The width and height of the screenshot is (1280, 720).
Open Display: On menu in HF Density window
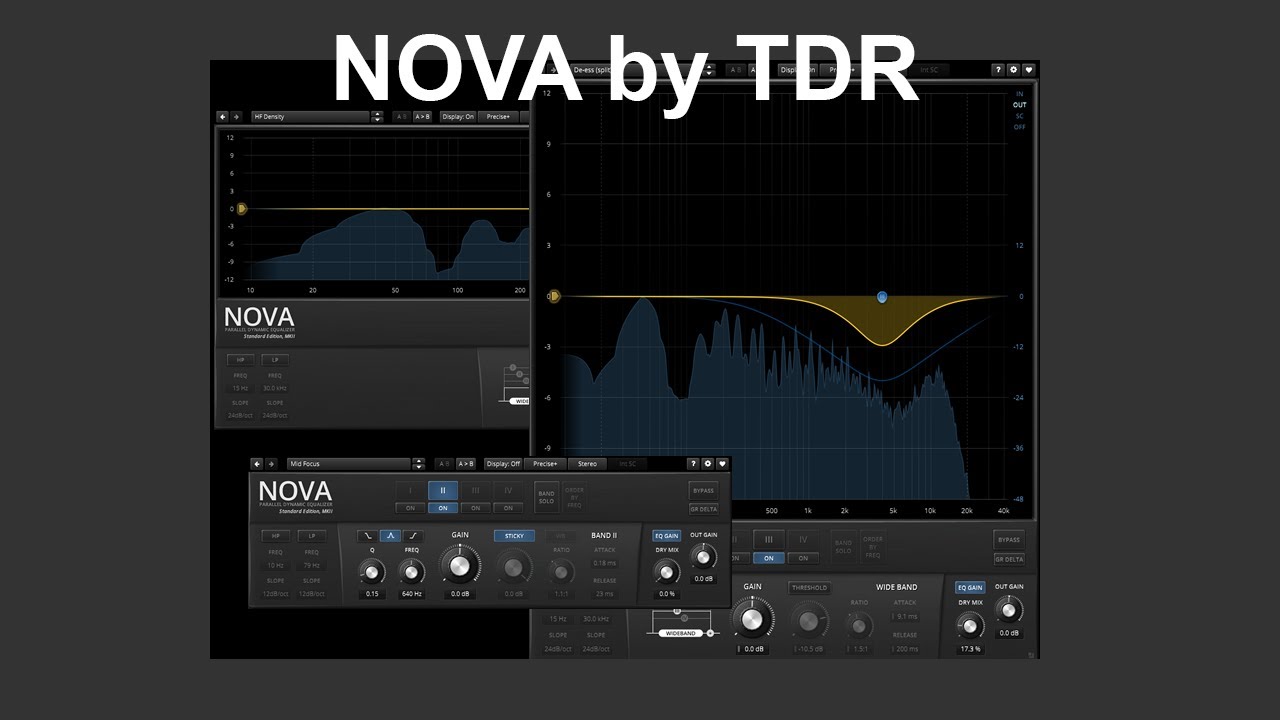pos(458,116)
